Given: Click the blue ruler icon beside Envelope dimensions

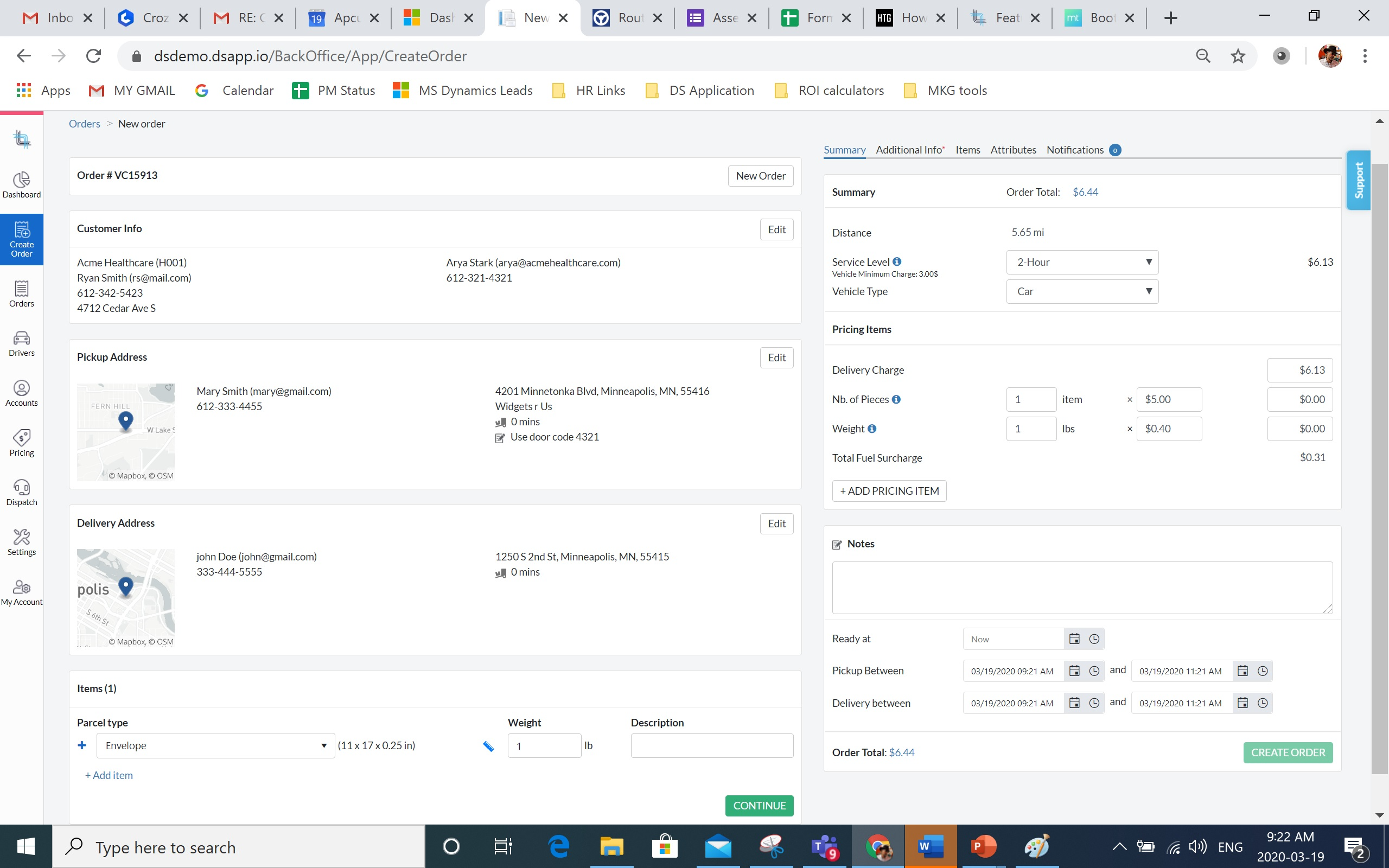Looking at the screenshot, I should point(488,746).
